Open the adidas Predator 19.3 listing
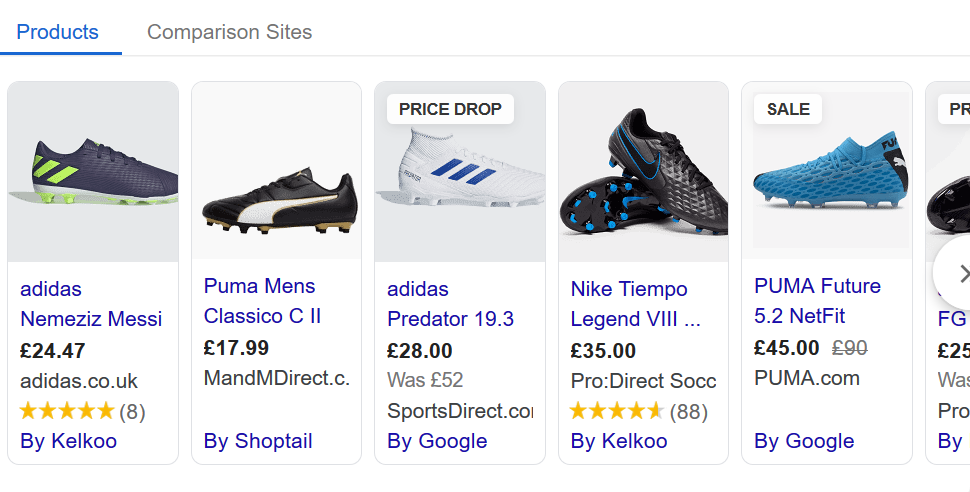The height and width of the screenshot is (492, 970). tap(450, 304)
